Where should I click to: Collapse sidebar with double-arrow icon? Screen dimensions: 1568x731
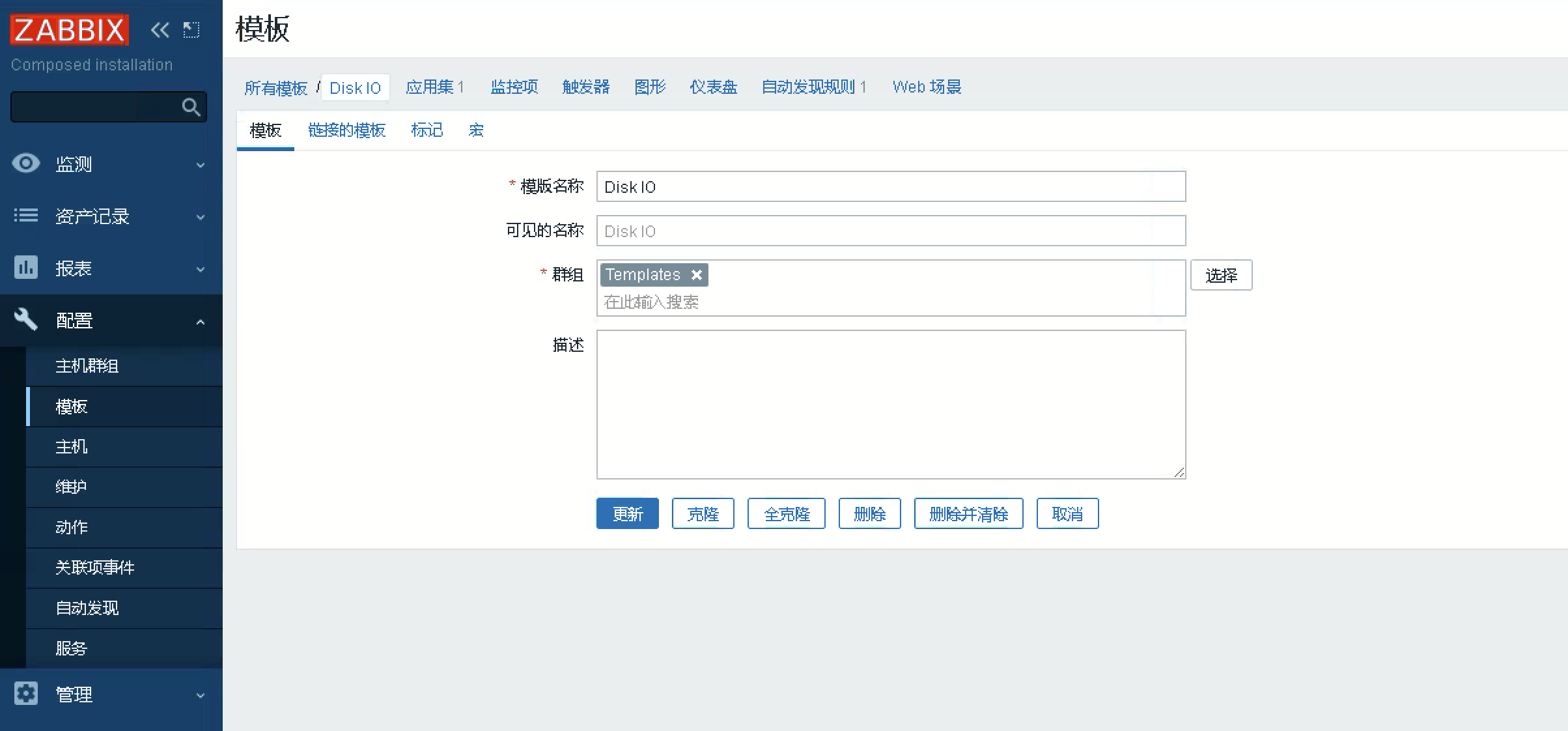click(x=160, y=30)
